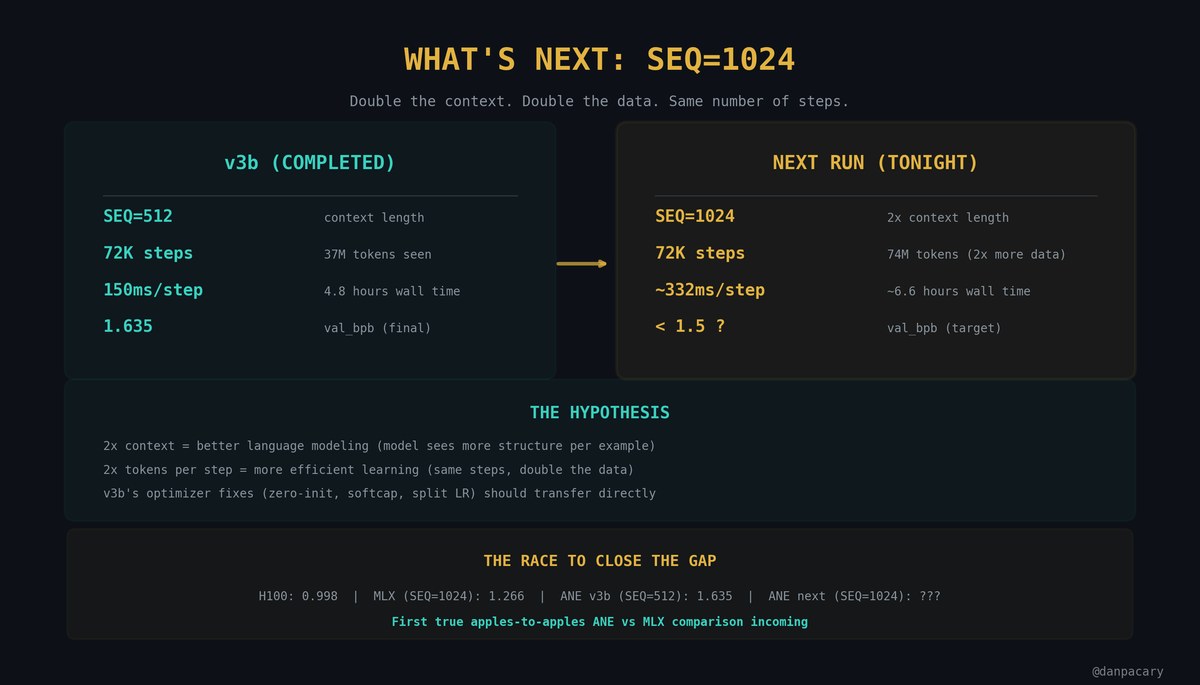
Task: Click the "WHAT'S NEXT: SEQ=1024" title
Action: [599, 59]
